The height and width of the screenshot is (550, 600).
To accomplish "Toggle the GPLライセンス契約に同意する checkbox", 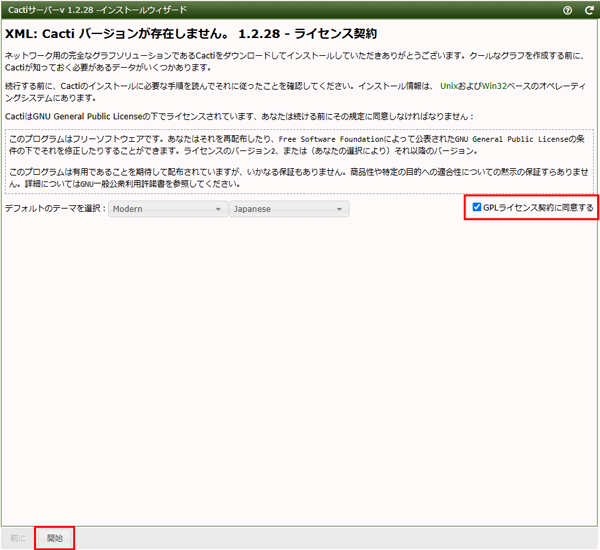I will [476, 207].
